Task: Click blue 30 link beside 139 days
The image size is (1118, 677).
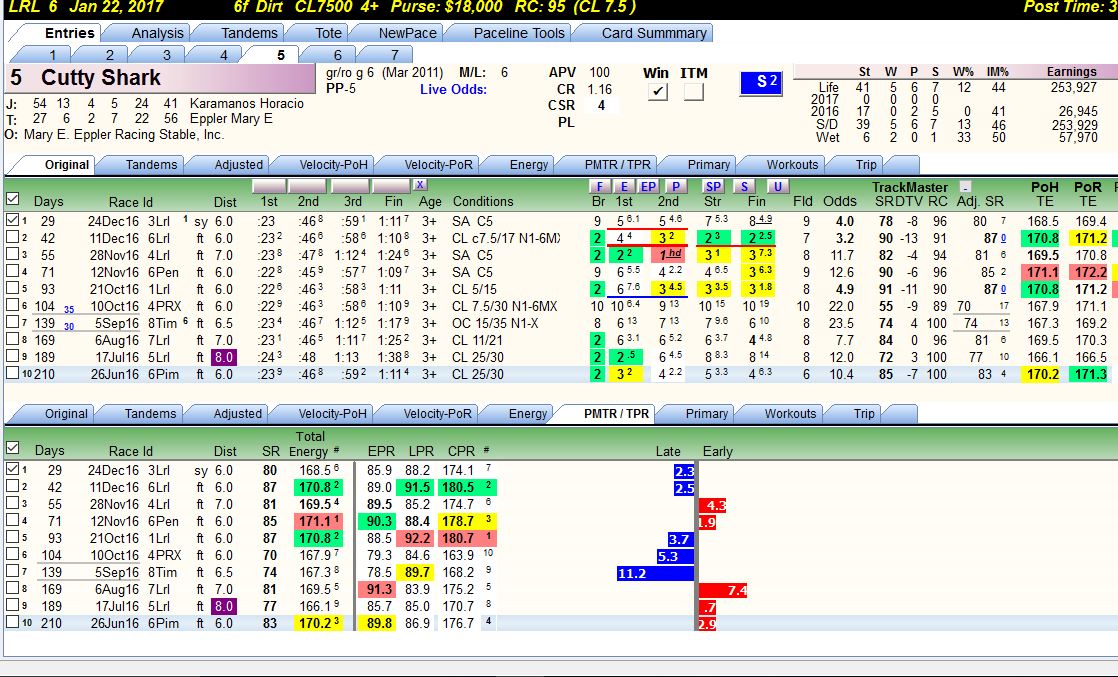Action: pyautogui.click(x=68, y=327)
